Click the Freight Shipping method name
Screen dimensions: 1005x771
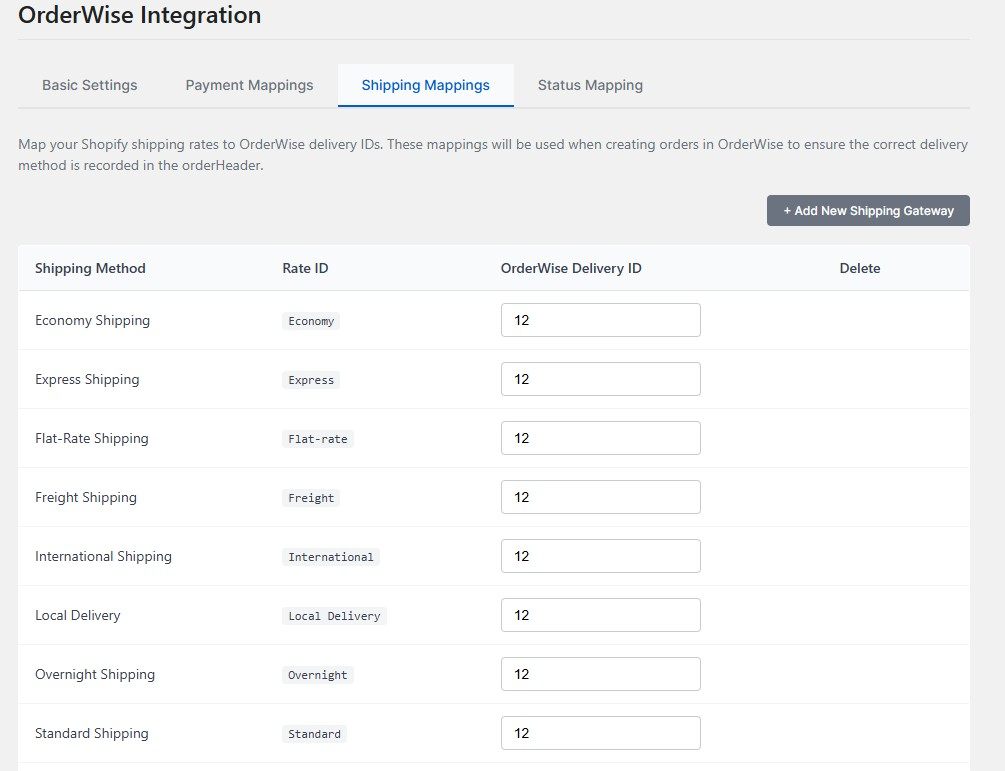pyautogui.click(x=86, y=497)
